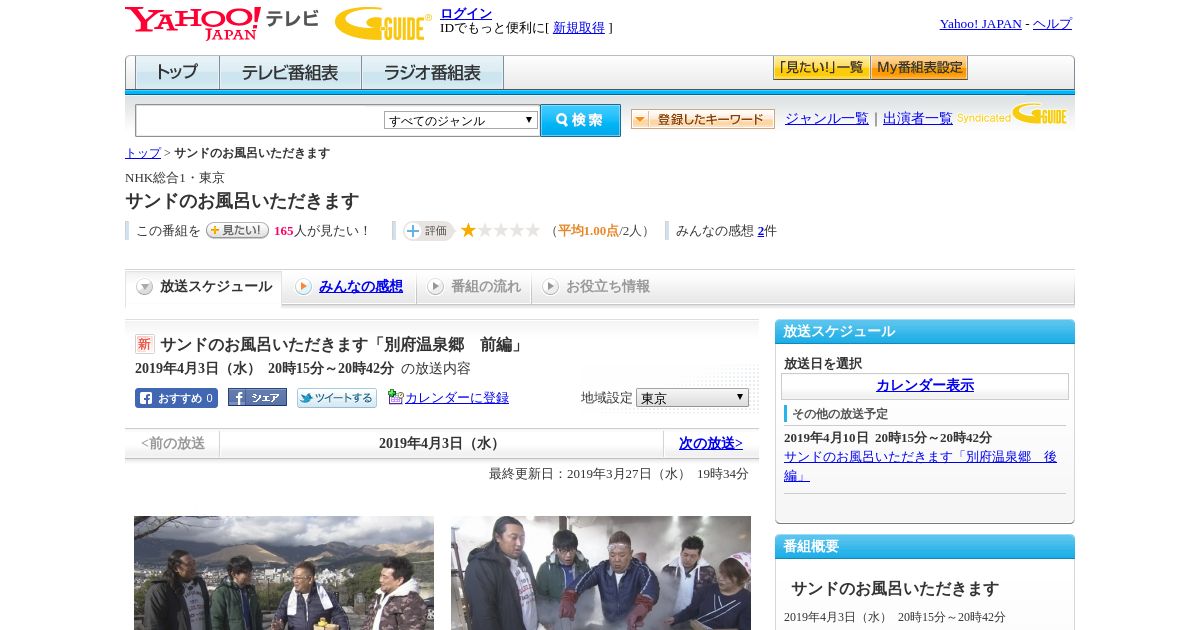Rate the program three stars
The height and width of the screenshot is (630, 1200).
(500, 231)
